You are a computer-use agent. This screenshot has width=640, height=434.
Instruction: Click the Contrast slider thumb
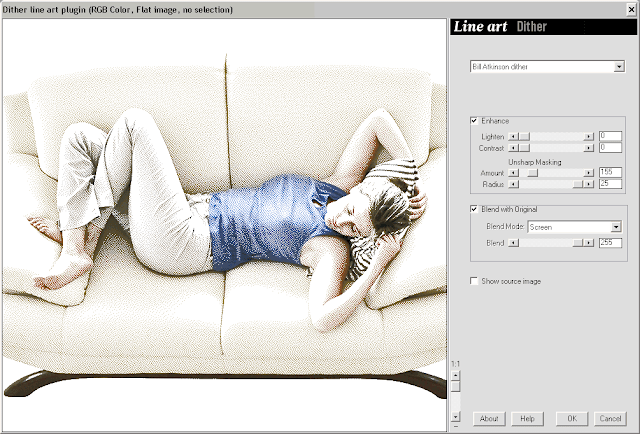coord(524,148)
